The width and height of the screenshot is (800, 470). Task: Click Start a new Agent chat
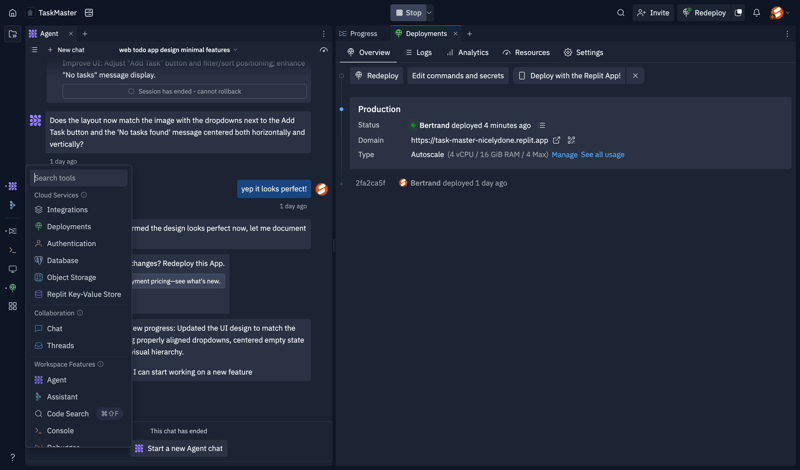coord(179,449)
